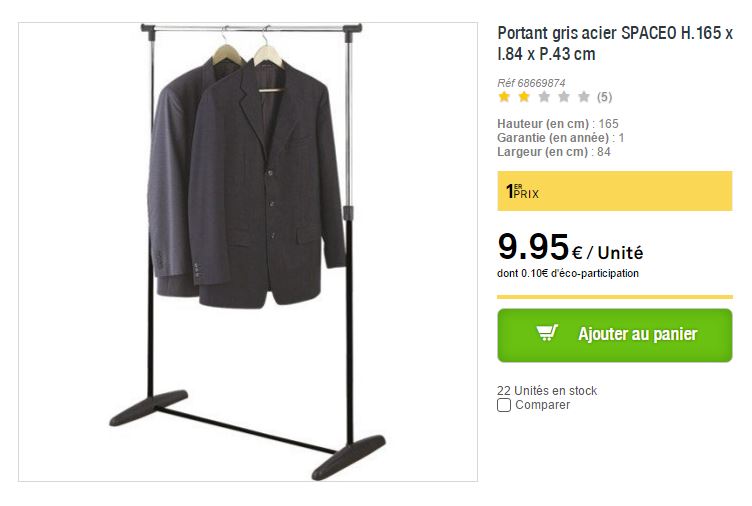
Task: Click the 22 Unités en stock text
Action: [547, 390]
